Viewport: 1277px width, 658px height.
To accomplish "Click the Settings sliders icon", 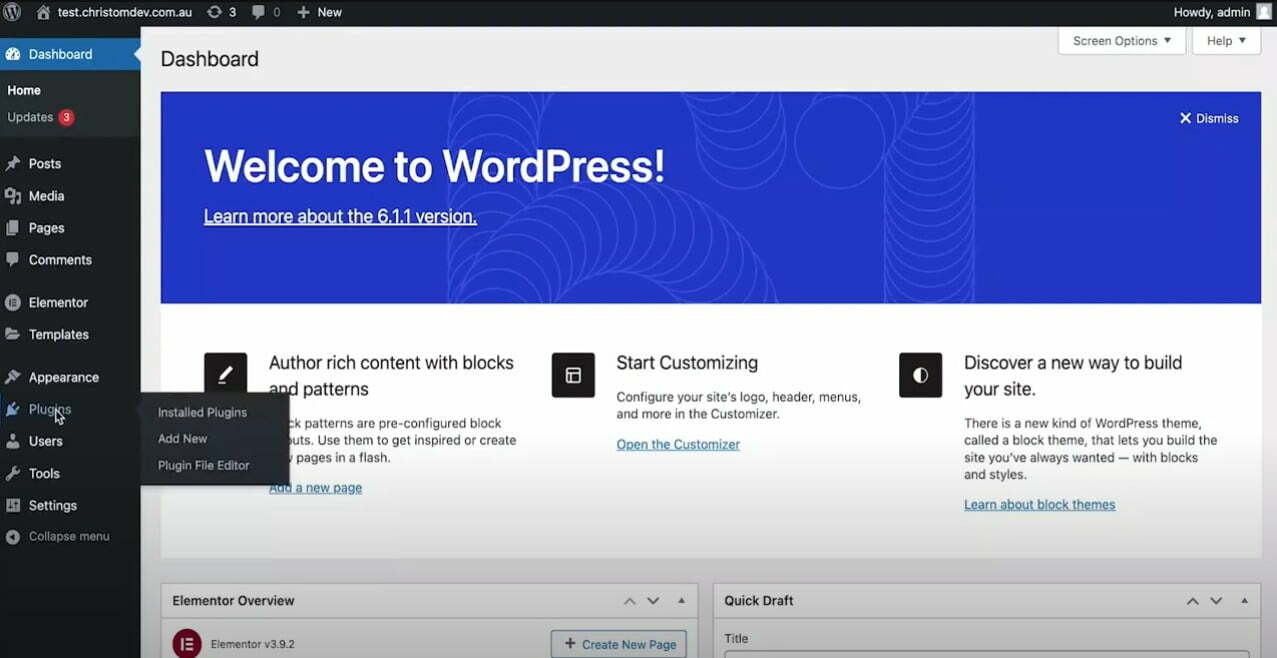I will coord(13,505).
